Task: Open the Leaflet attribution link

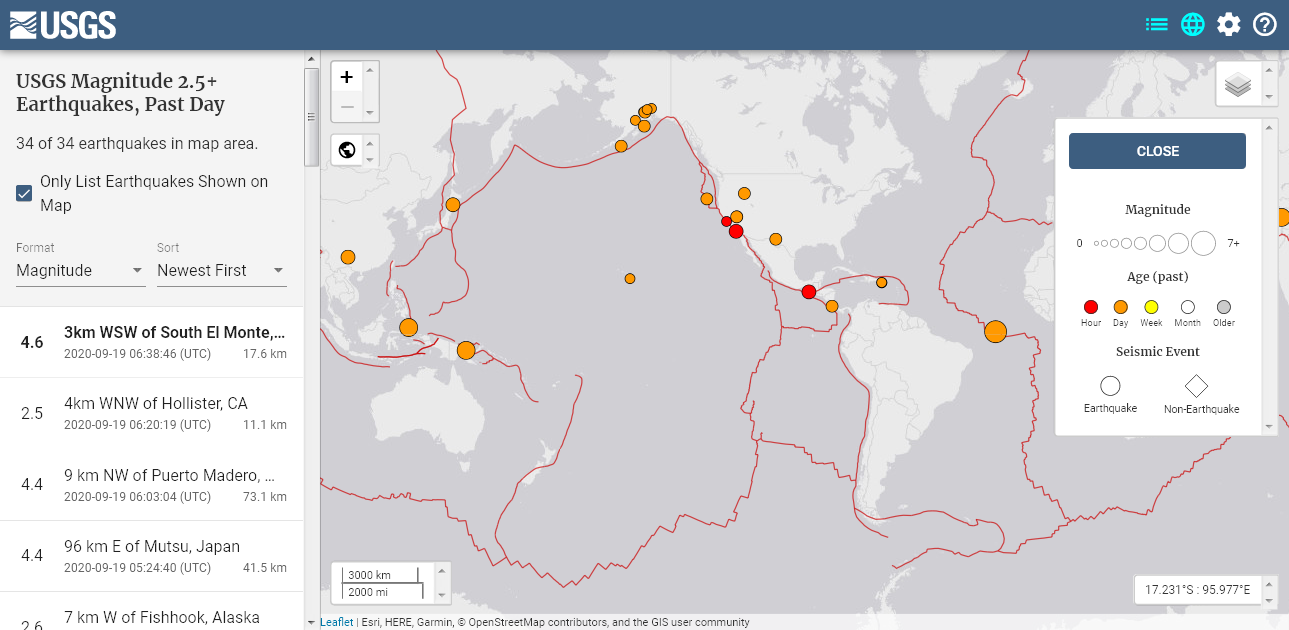Action: point(337,622)
